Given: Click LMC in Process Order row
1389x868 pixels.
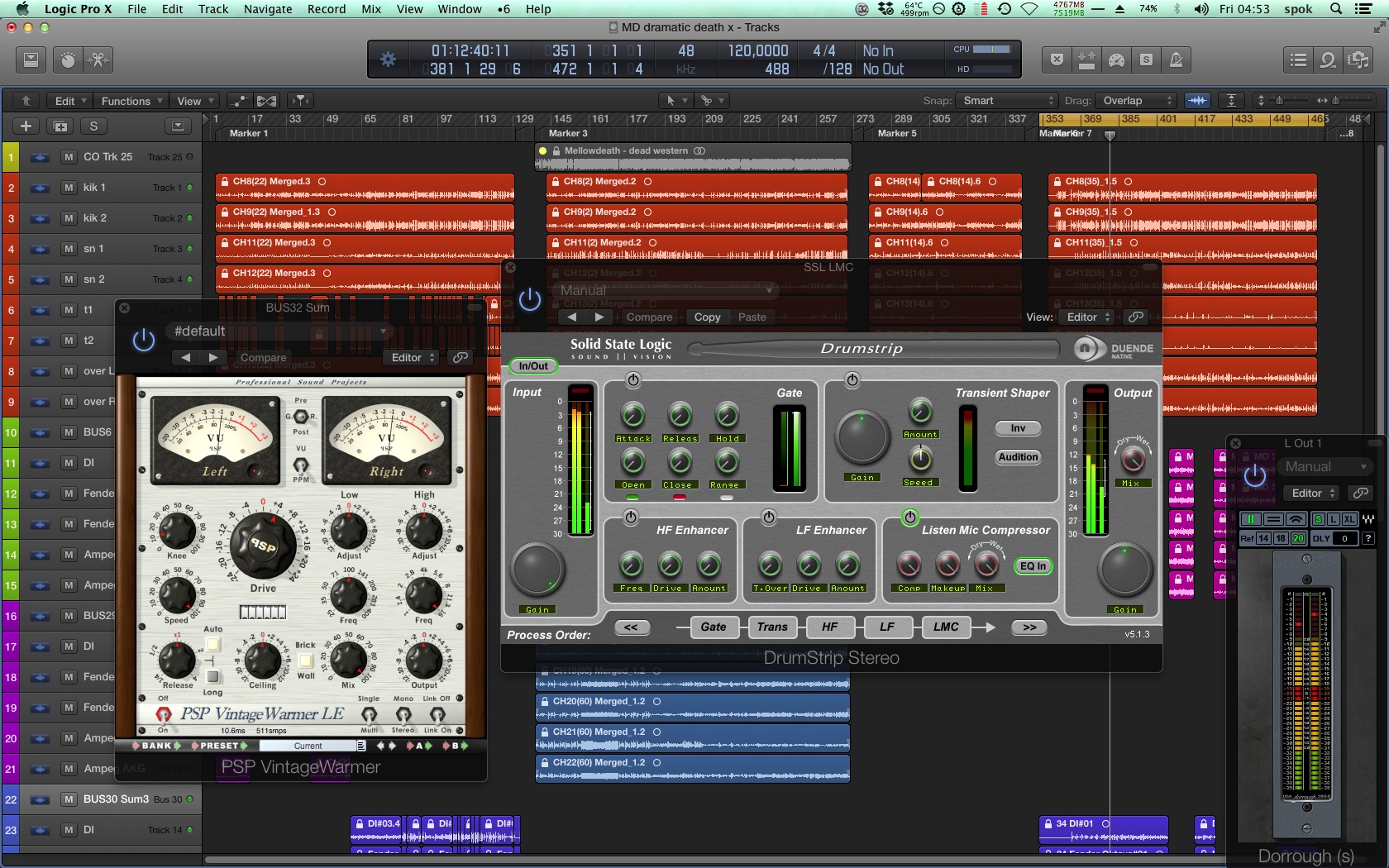Looking at the screenshot, I should [x=946, y=627].
